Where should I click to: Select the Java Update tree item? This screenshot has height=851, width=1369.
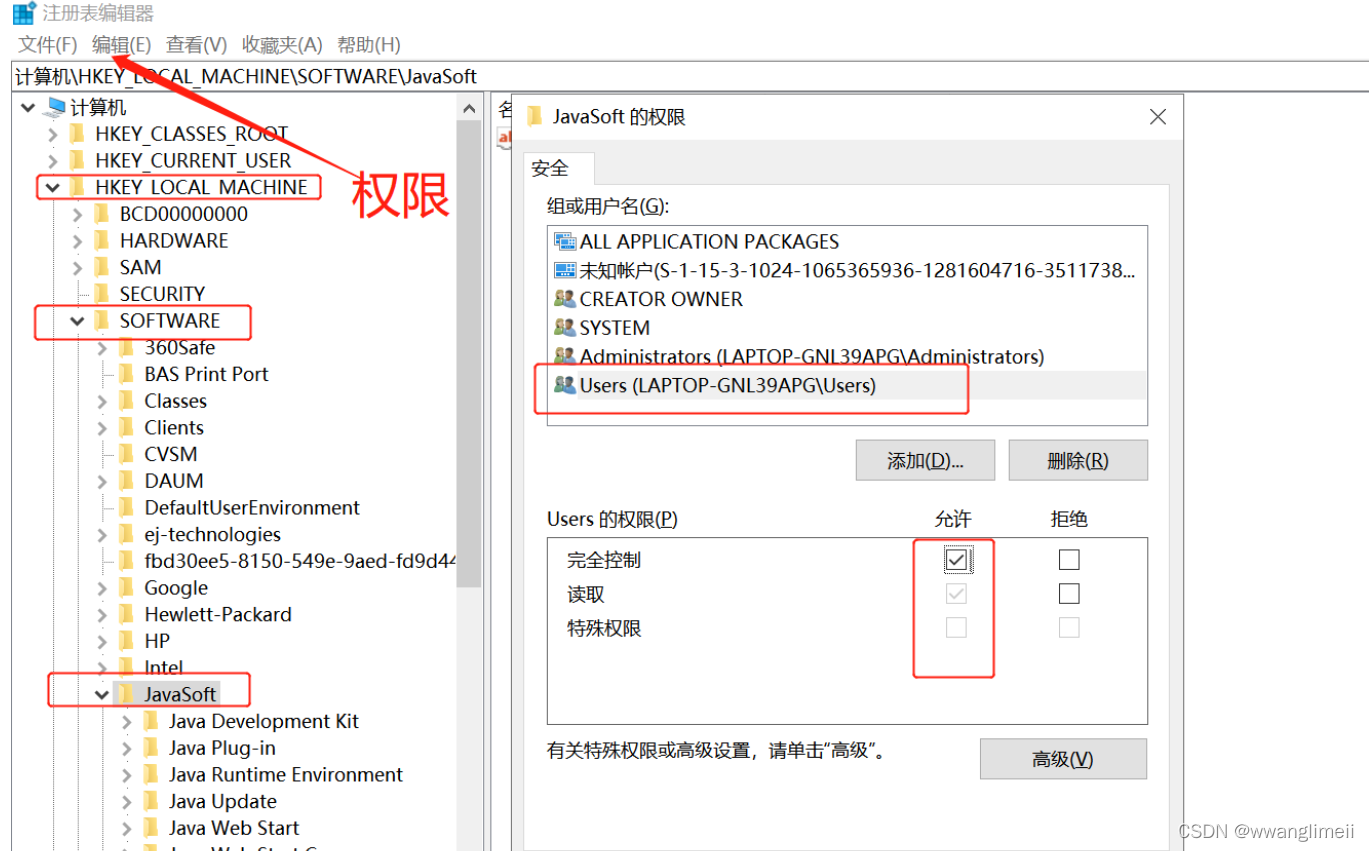(222, 801)
